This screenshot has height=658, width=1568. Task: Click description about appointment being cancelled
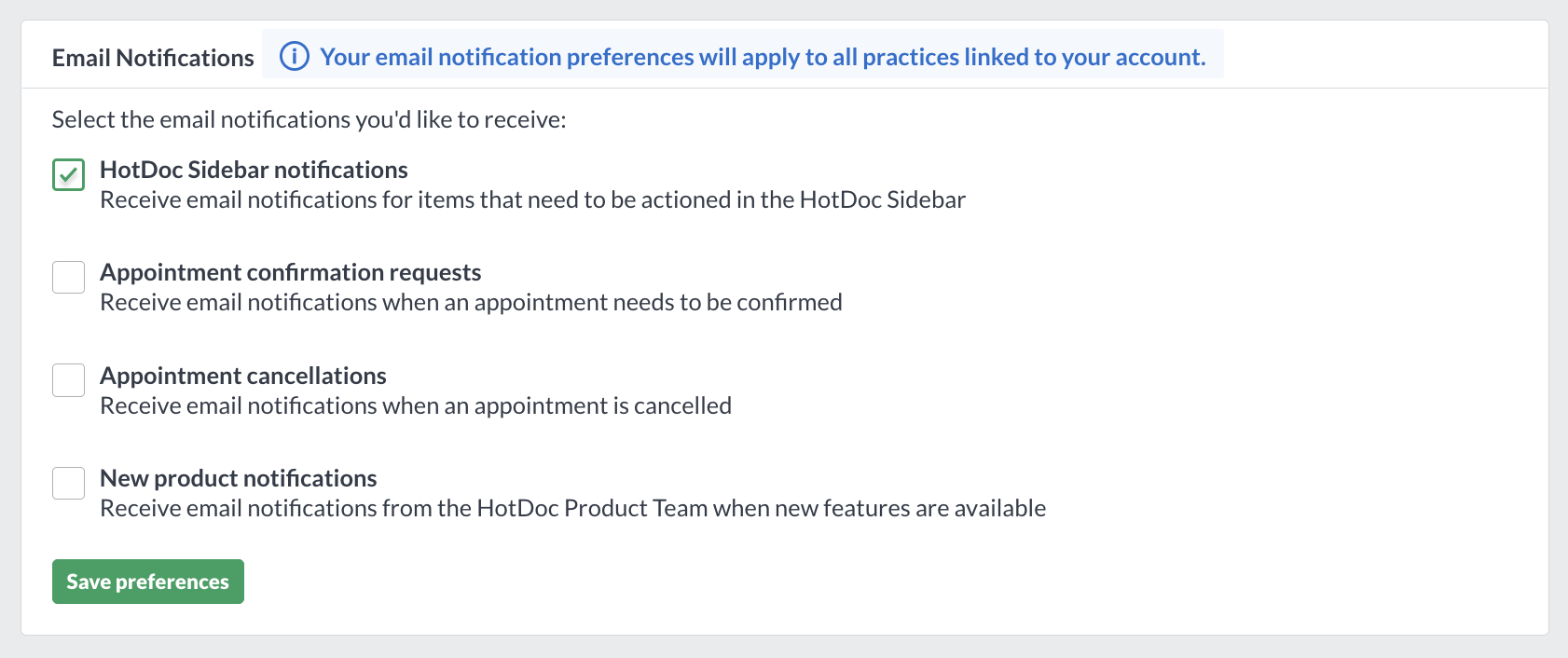pos(416,405)
